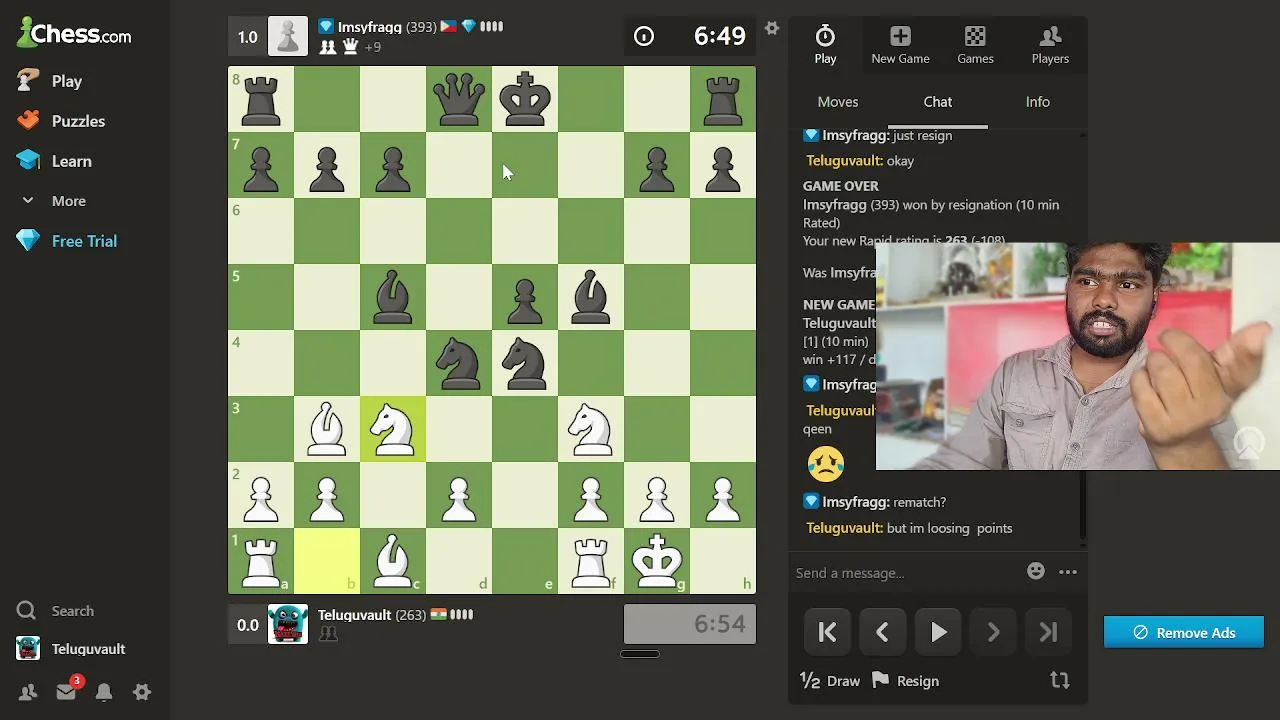Image resolution: width=1280 pixels, height=720 pixels.
Task: Select the white pawn on d2
Action: (459, 495)
